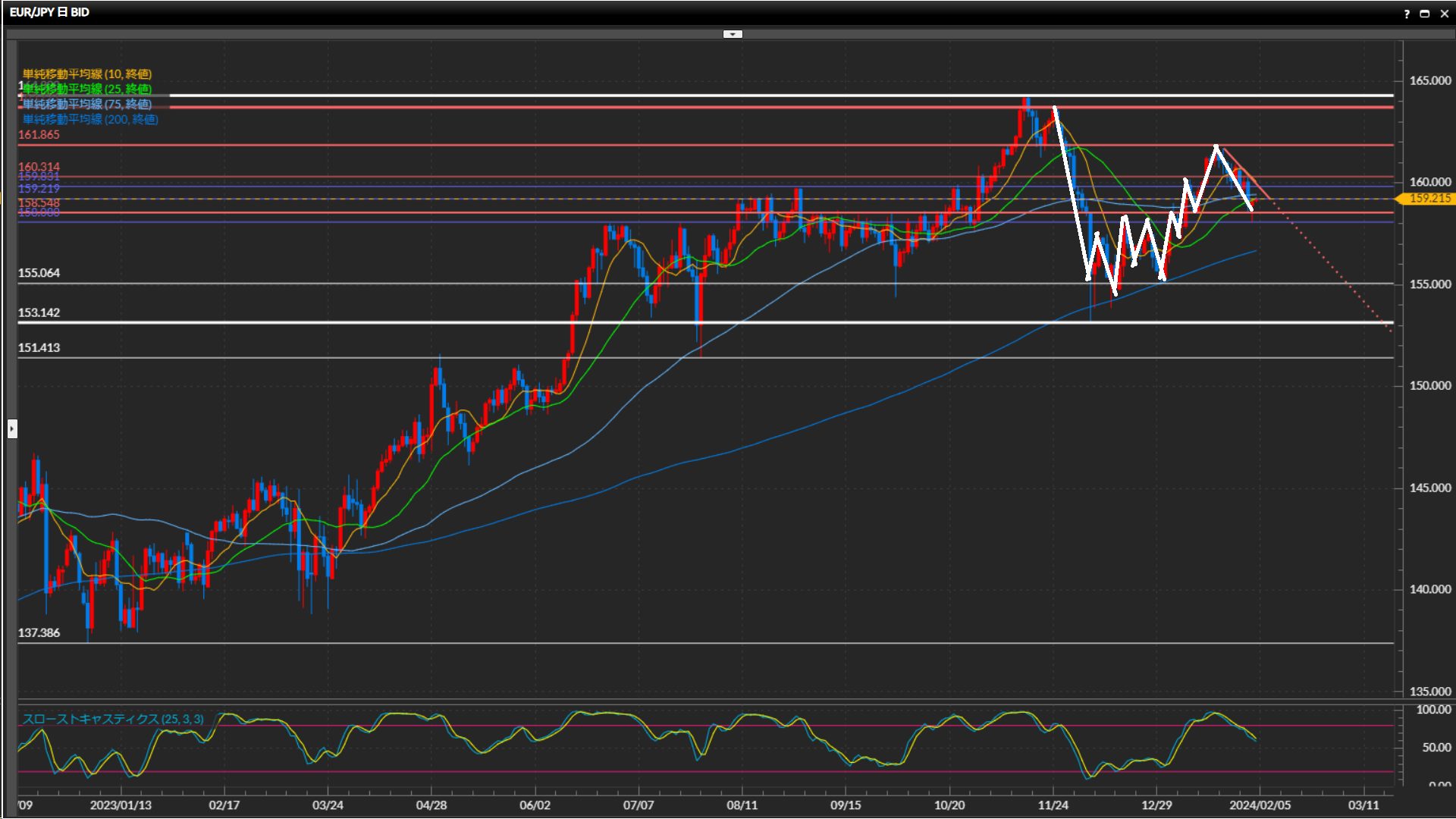Click the help question mark icon
1456x819 pixels.
1407,14
